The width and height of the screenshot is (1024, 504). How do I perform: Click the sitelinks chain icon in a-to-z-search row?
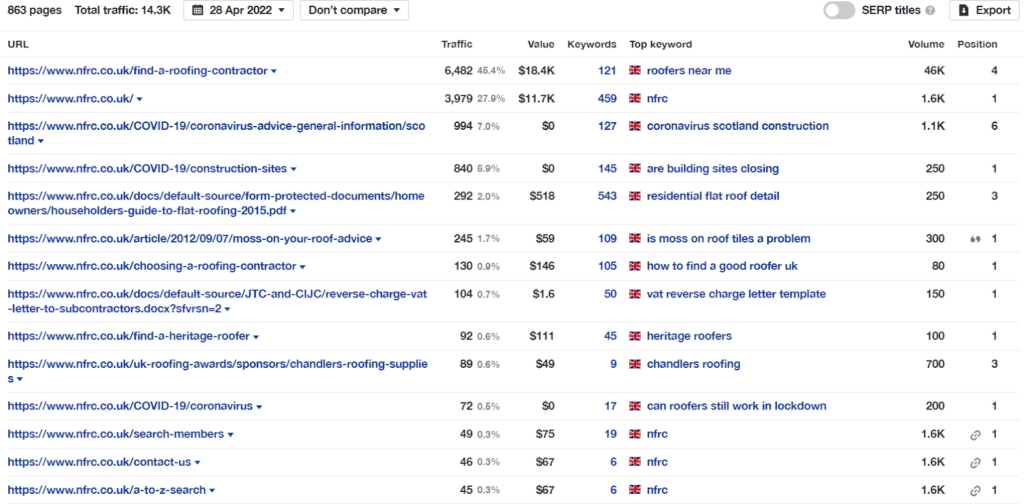tap(976, 491)
